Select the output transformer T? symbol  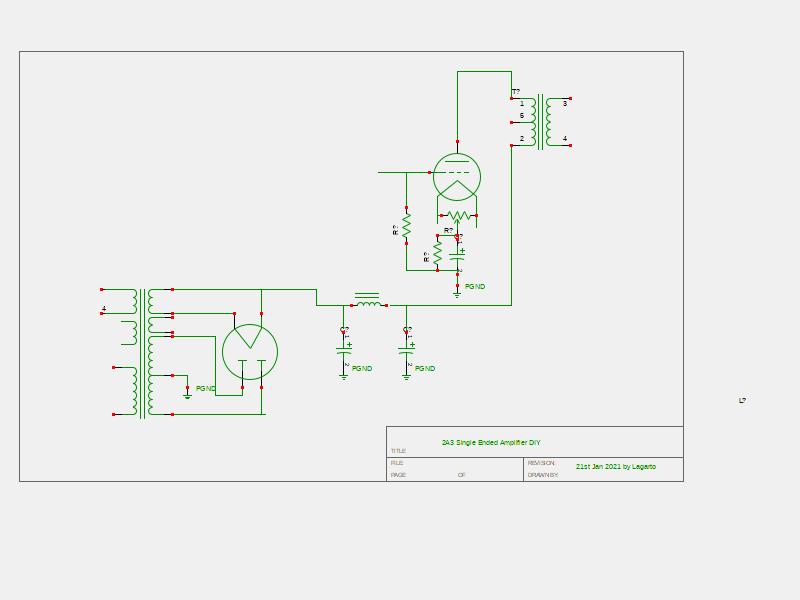pyautogui.click(x=541, y=122)
